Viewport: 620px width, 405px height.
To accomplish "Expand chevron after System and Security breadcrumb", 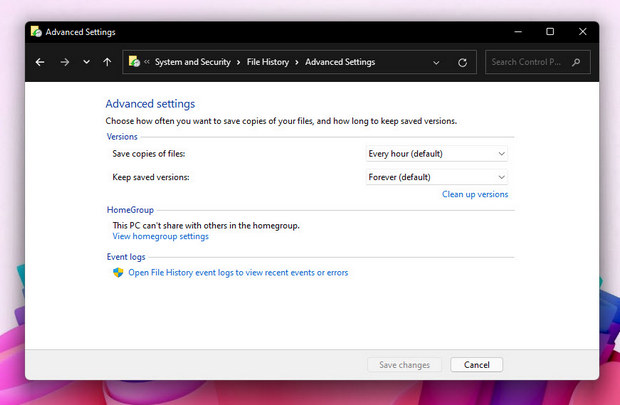I will click(x=238, y=62).
